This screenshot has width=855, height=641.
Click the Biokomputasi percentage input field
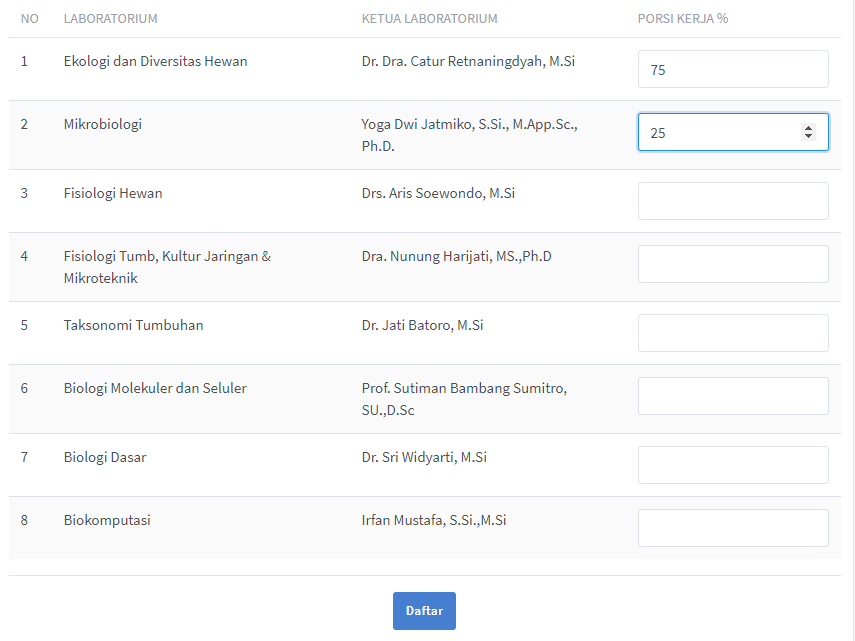(732, 528)
